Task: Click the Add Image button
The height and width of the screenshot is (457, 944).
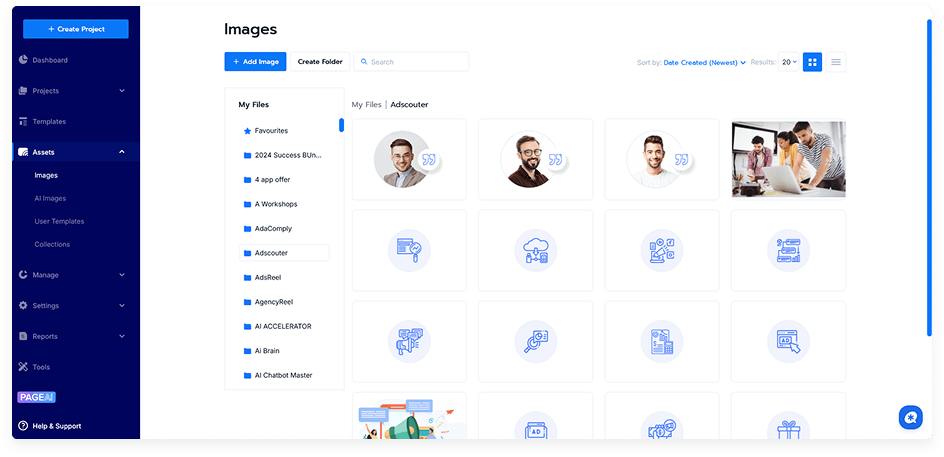Action: [255, 62]
